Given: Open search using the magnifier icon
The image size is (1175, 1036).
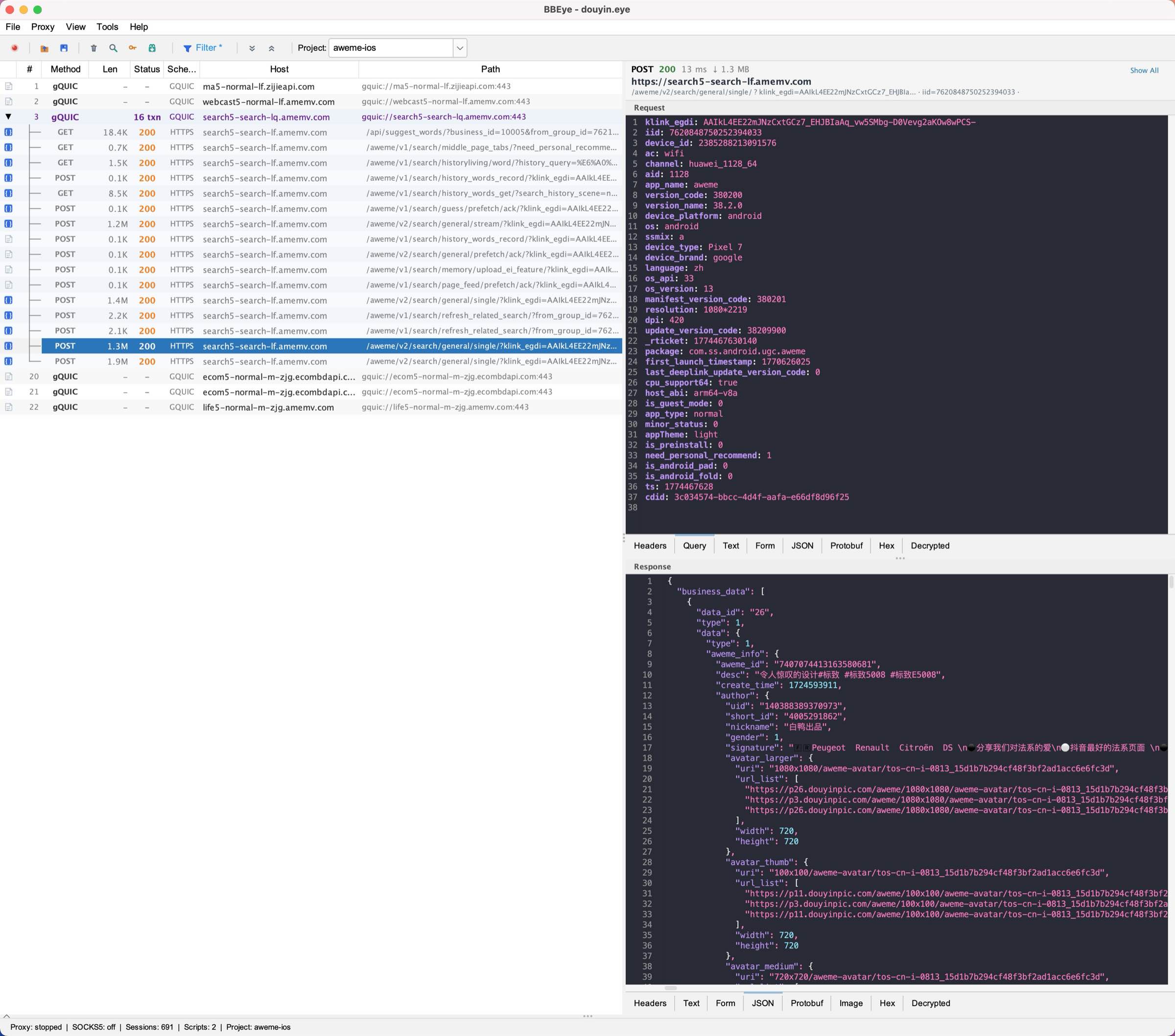Looking at the screenshot, I should 113,47.
